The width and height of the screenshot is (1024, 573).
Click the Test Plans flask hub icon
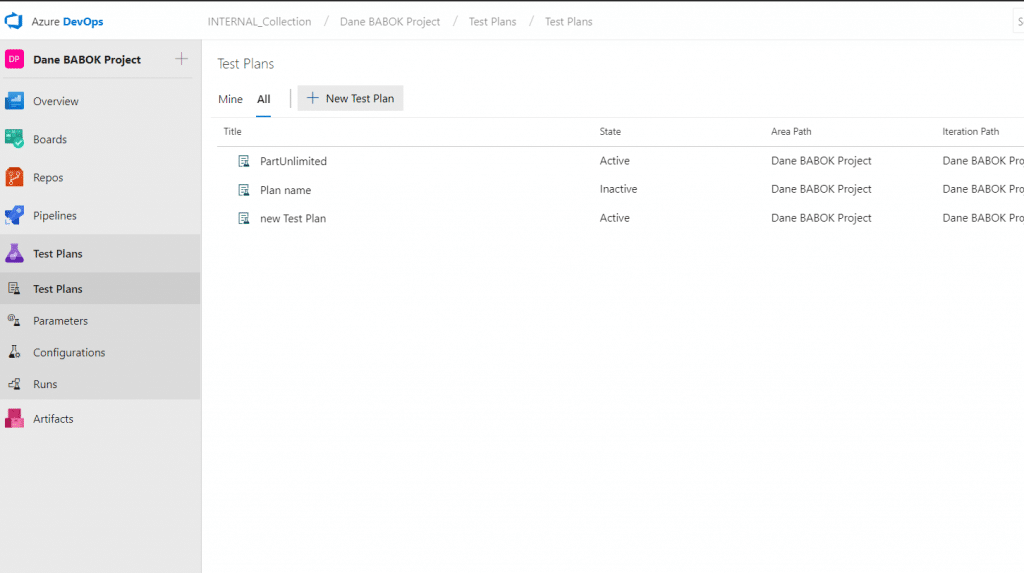pos(14,254)
